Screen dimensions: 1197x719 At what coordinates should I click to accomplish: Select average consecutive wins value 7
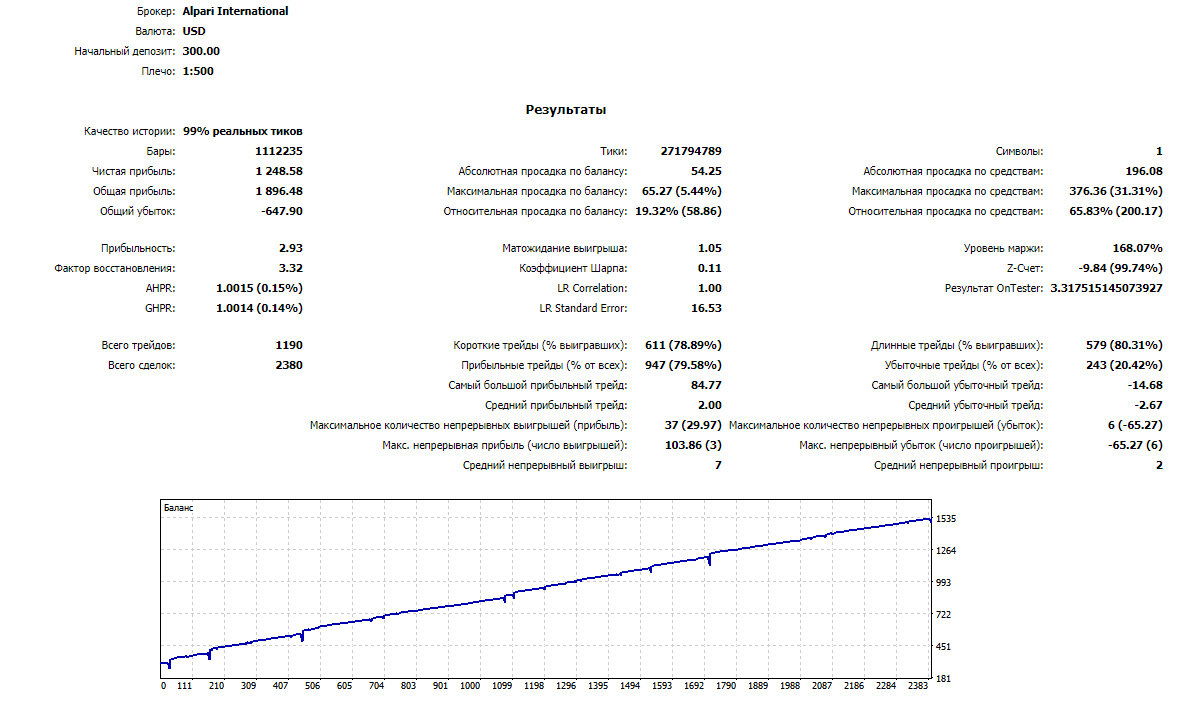718,464
